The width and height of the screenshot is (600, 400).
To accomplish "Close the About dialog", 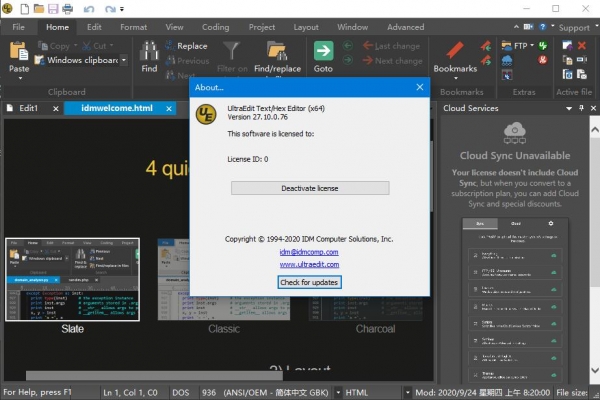I will click(x=420, y=87).
